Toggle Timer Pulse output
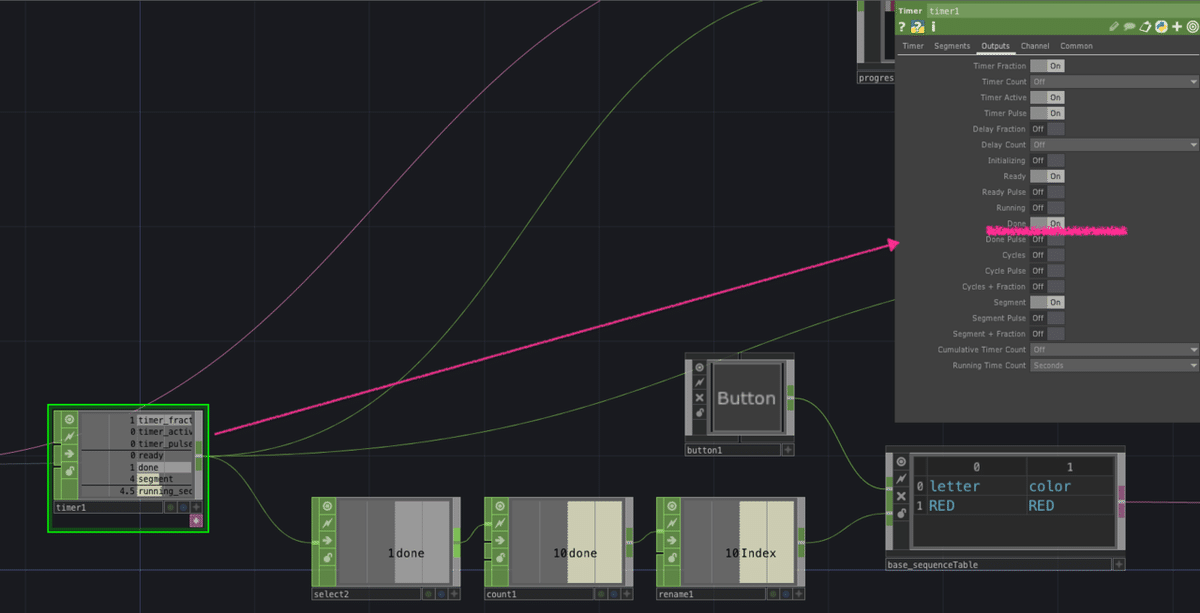Viewport: 1200px width, 613px height. tap(1047, 113)
